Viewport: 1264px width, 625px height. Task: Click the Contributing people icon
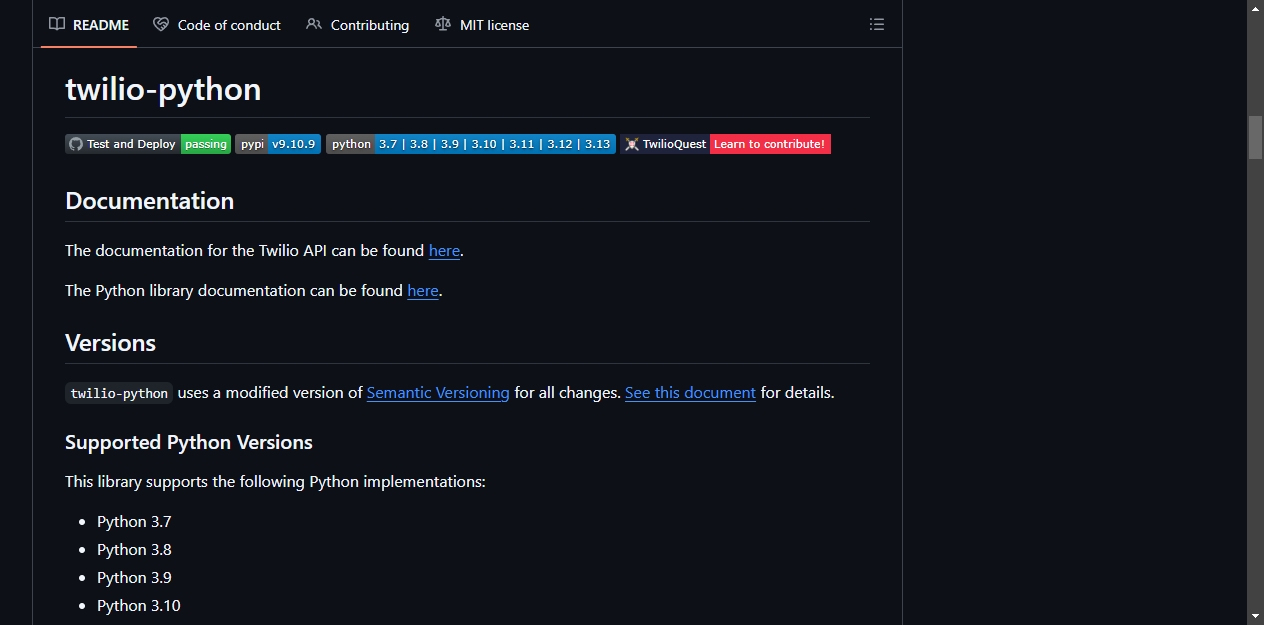click(x=314, y=24)
